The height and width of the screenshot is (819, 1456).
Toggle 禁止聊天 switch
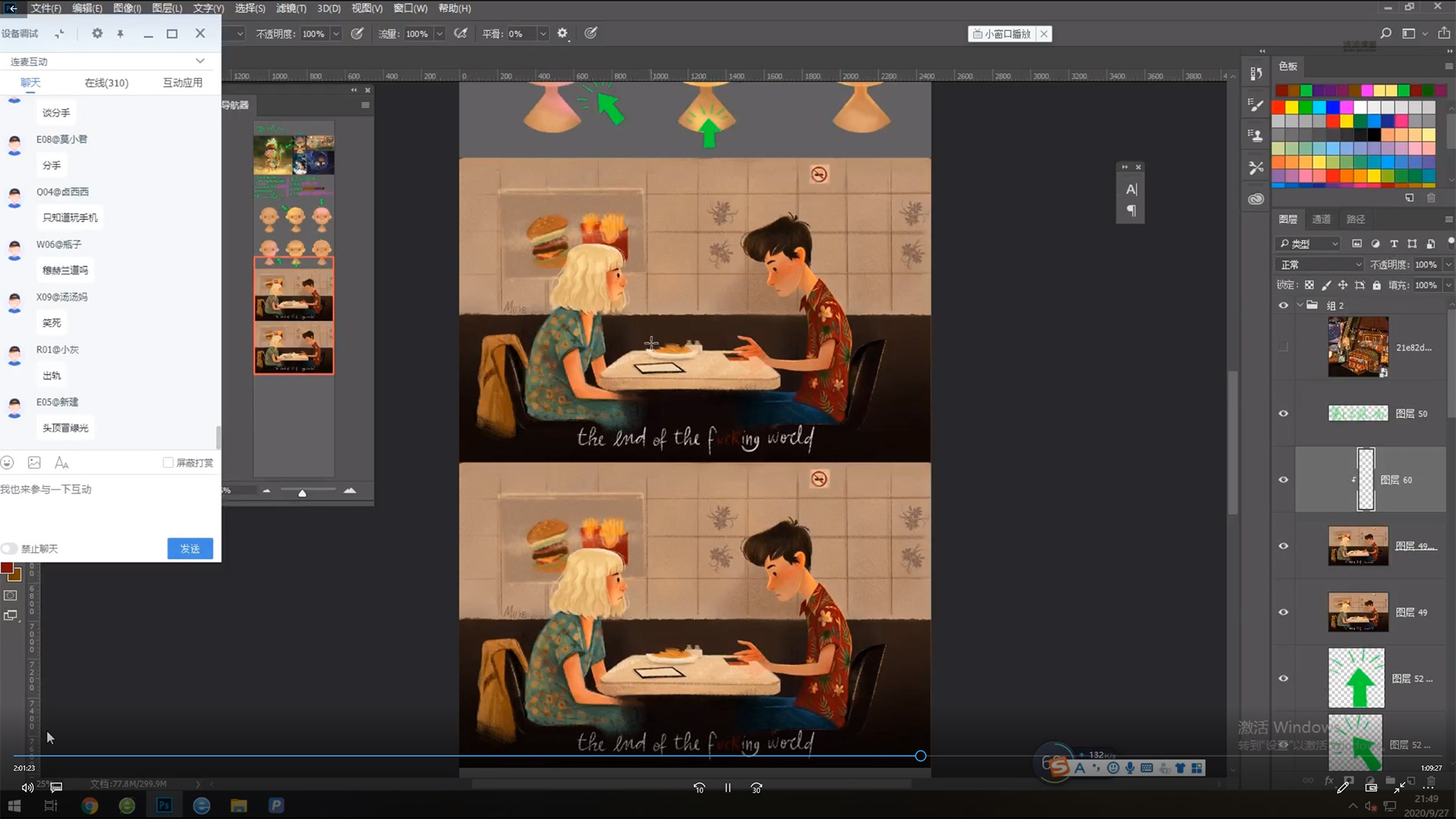click(9, 548)
